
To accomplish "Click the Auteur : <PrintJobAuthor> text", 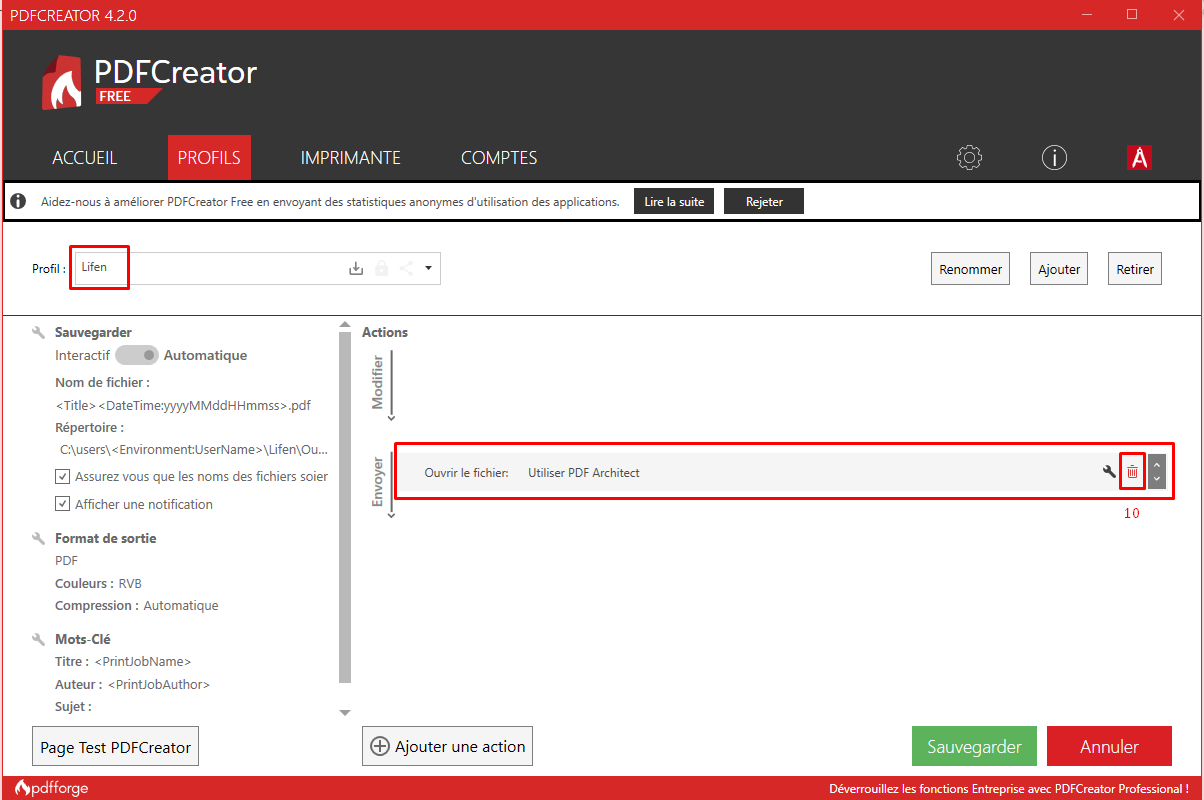I will [133, 684].
